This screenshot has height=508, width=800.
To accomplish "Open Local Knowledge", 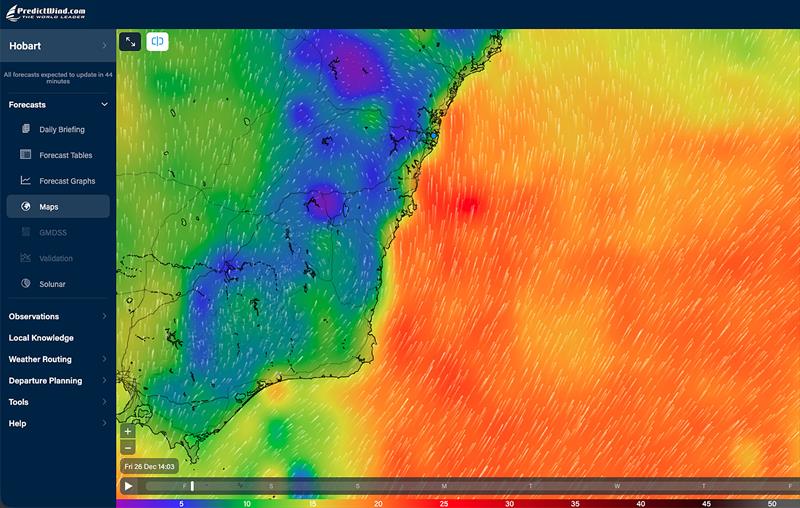I will click(x=41, y=338).
